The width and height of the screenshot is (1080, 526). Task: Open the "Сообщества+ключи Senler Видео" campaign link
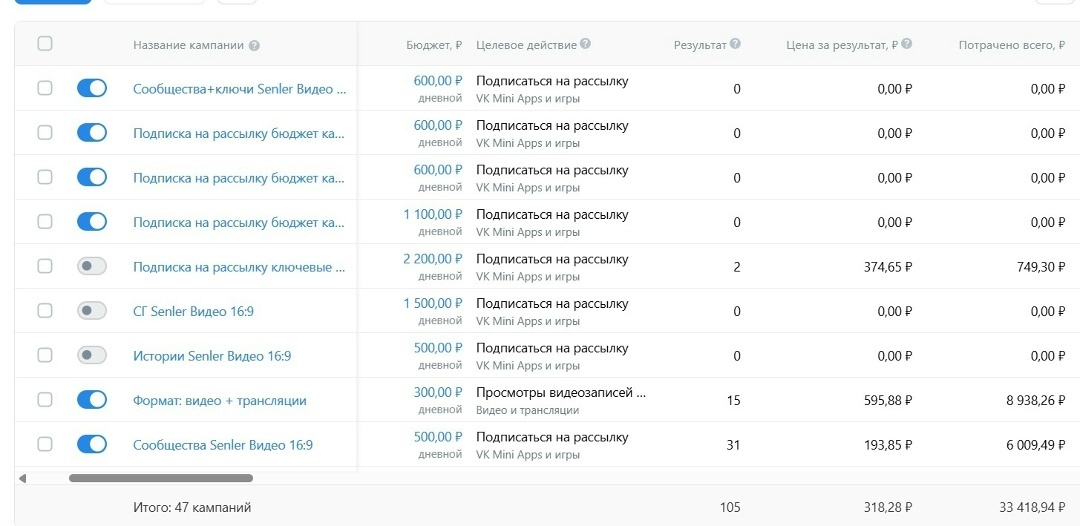click(239, 89)
